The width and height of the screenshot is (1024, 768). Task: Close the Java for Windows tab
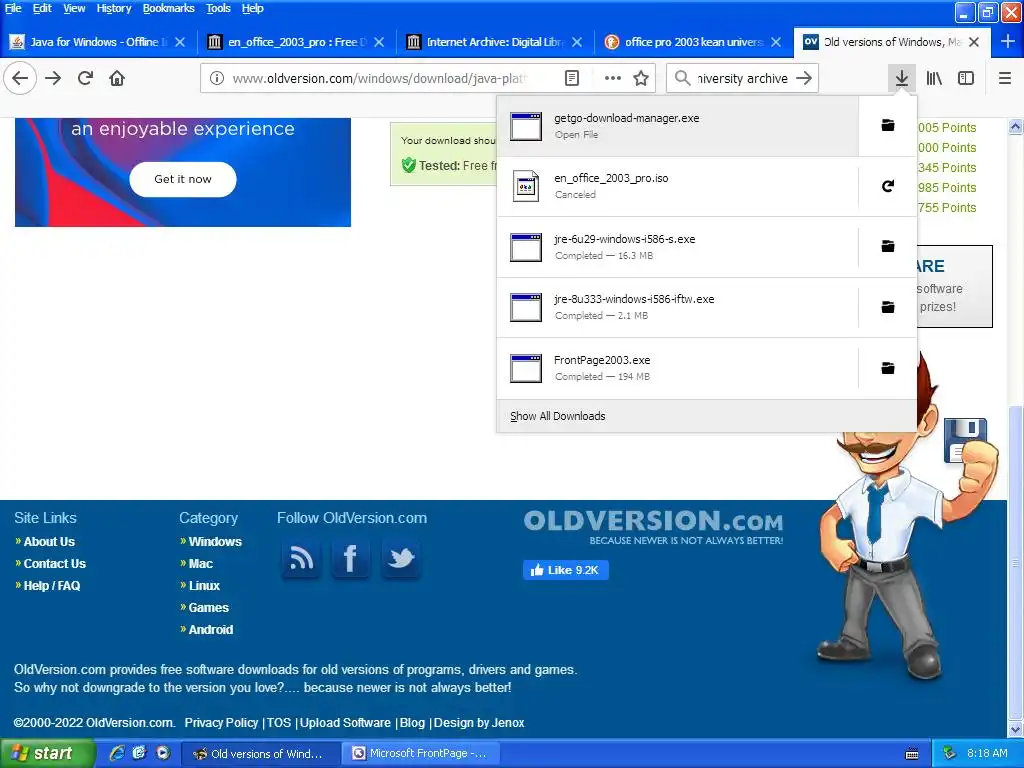[x=180, y=42]
